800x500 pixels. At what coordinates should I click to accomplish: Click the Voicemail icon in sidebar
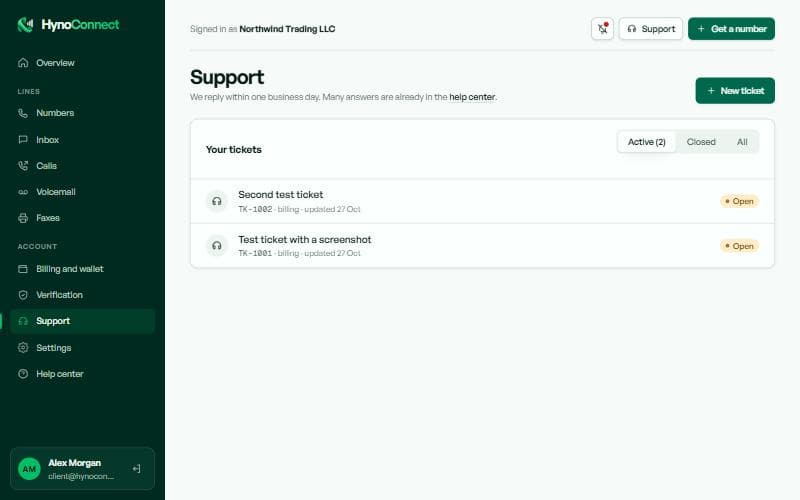coord(23,192)
